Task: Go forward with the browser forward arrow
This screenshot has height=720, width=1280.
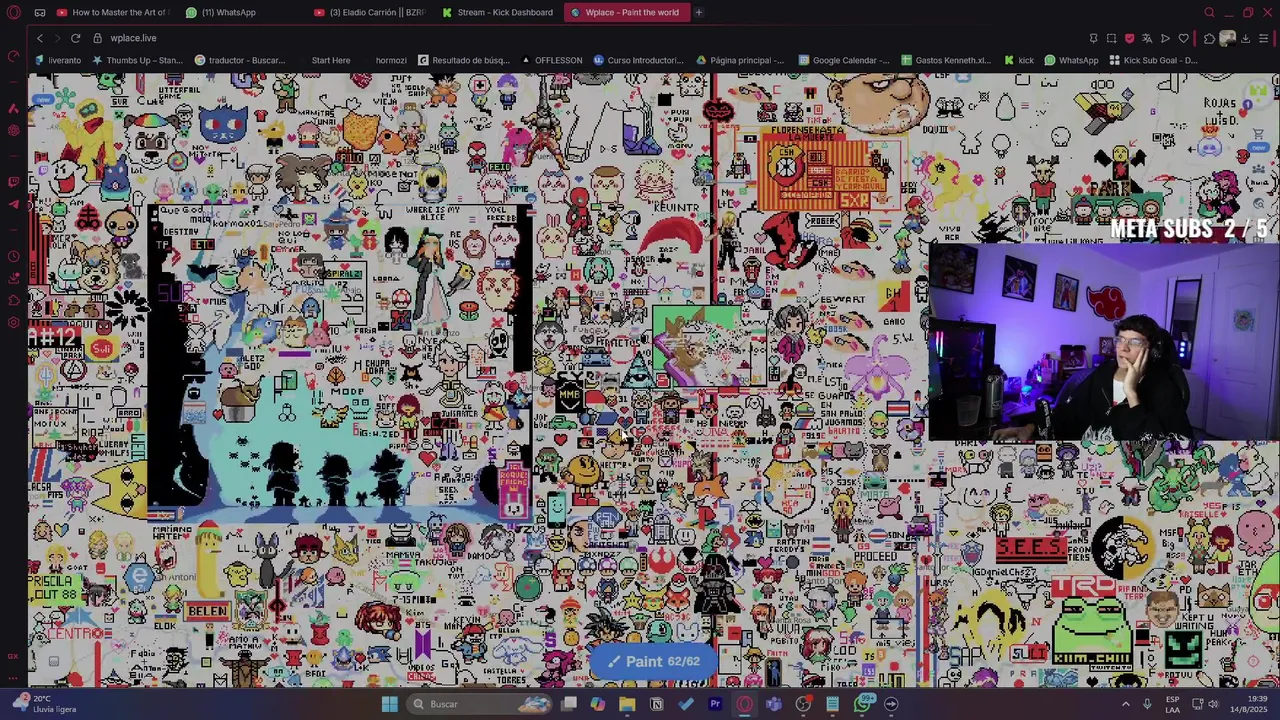Action: click(x=57, y=38)
